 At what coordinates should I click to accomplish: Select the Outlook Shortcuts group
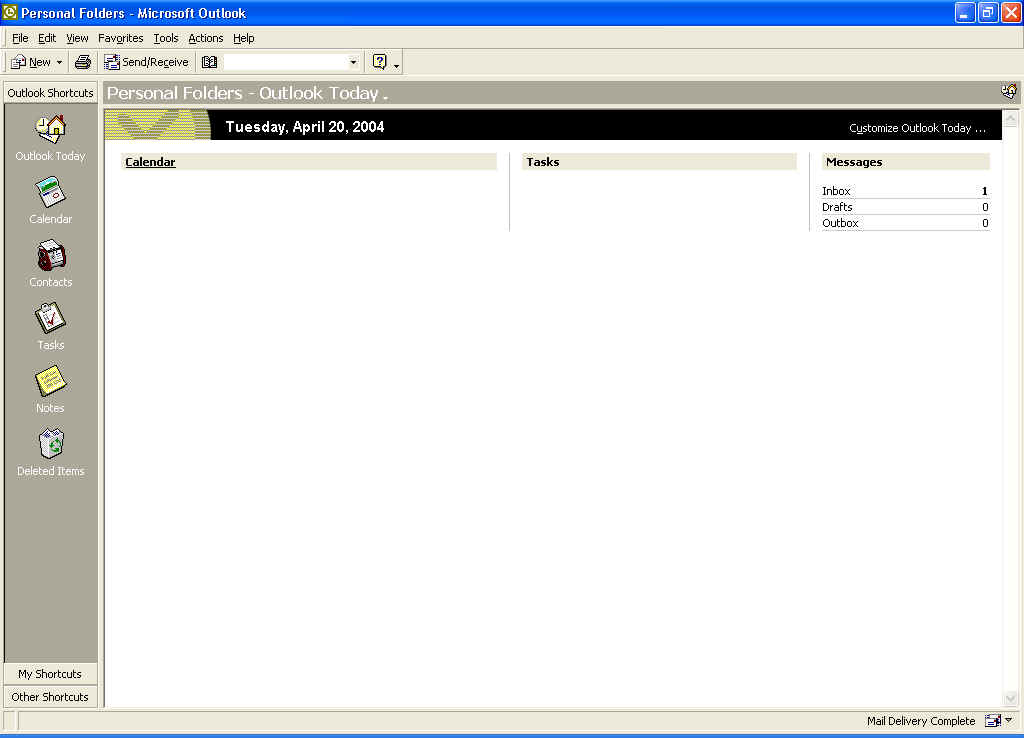pos(50,93)
